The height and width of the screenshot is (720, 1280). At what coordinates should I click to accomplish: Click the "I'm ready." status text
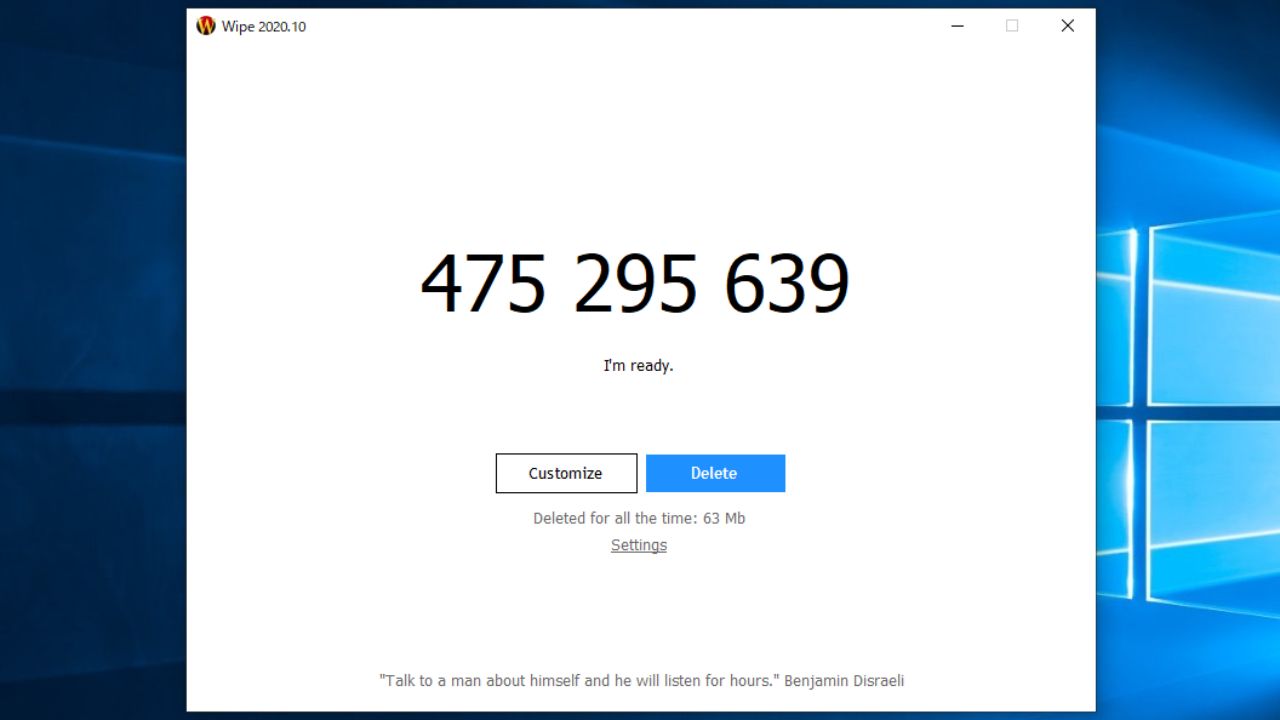pos(638,366)
